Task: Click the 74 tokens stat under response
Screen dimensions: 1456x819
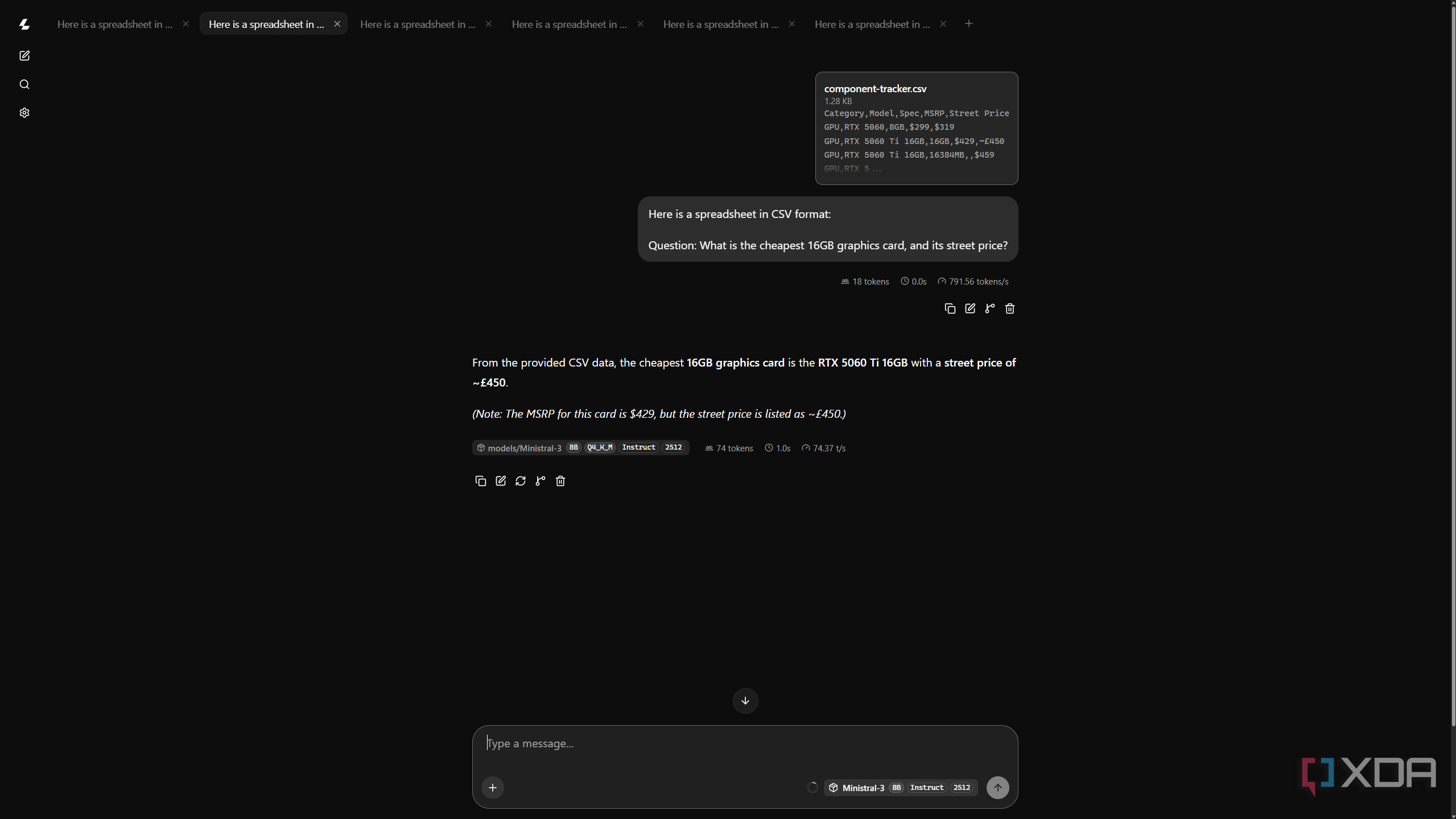Action: click(x=729, y=448)
